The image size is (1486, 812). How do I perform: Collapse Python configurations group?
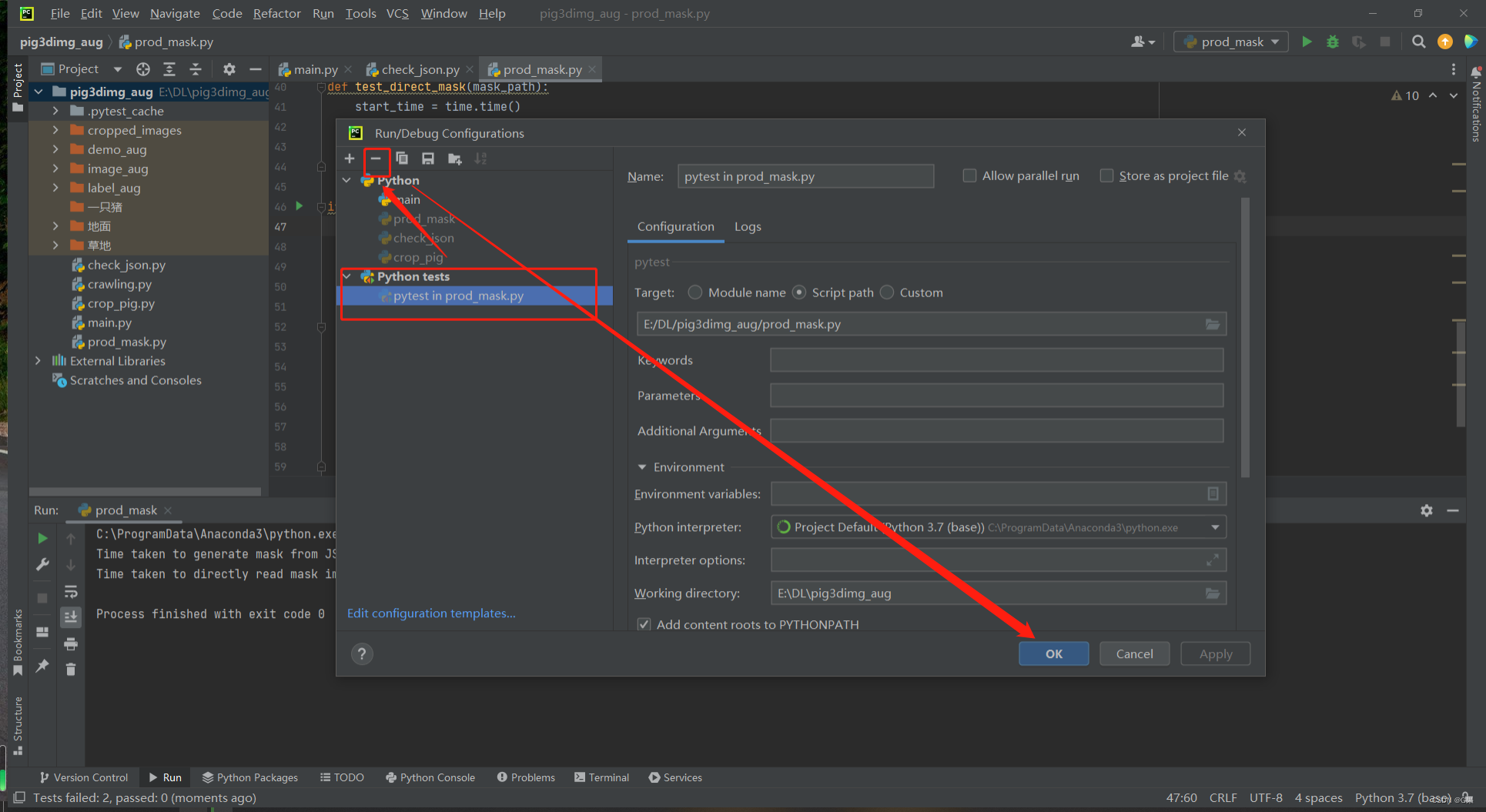point(347,180)
